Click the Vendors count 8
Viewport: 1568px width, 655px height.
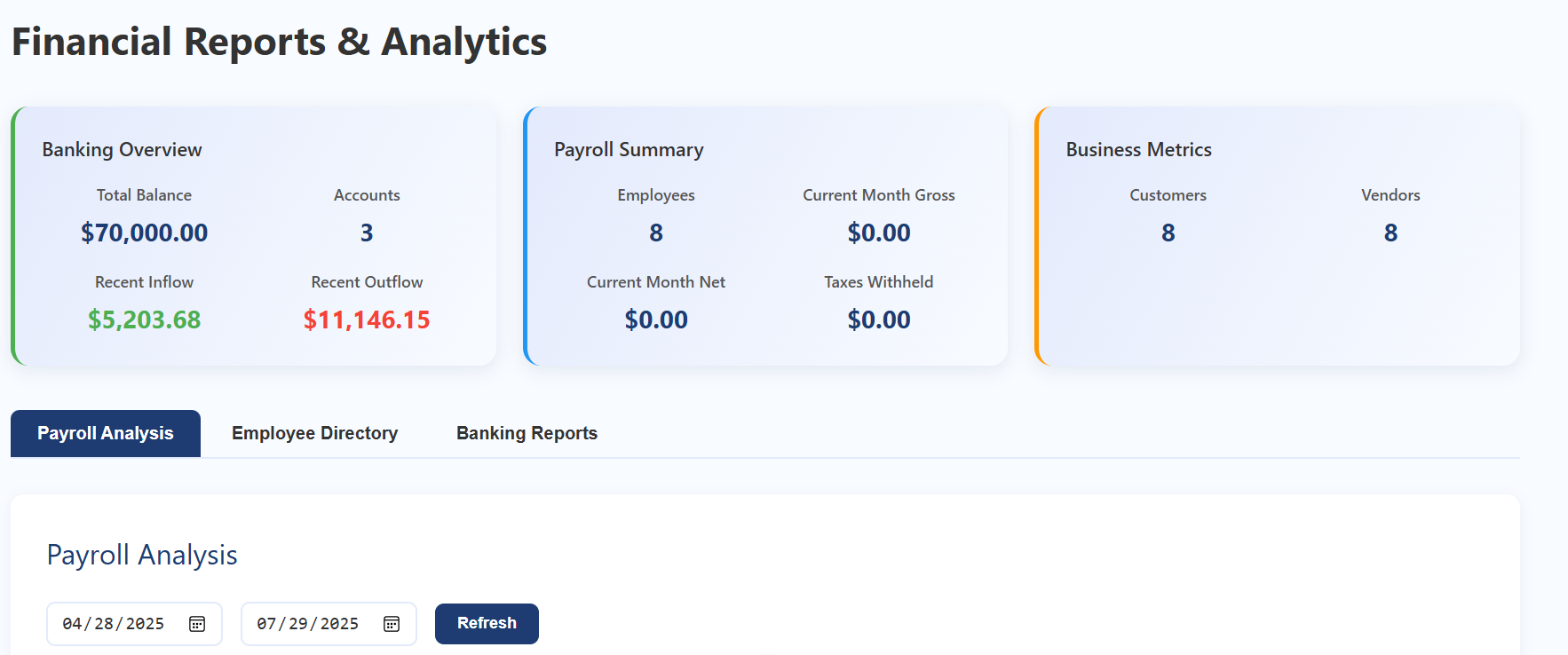coord(1391,233)
